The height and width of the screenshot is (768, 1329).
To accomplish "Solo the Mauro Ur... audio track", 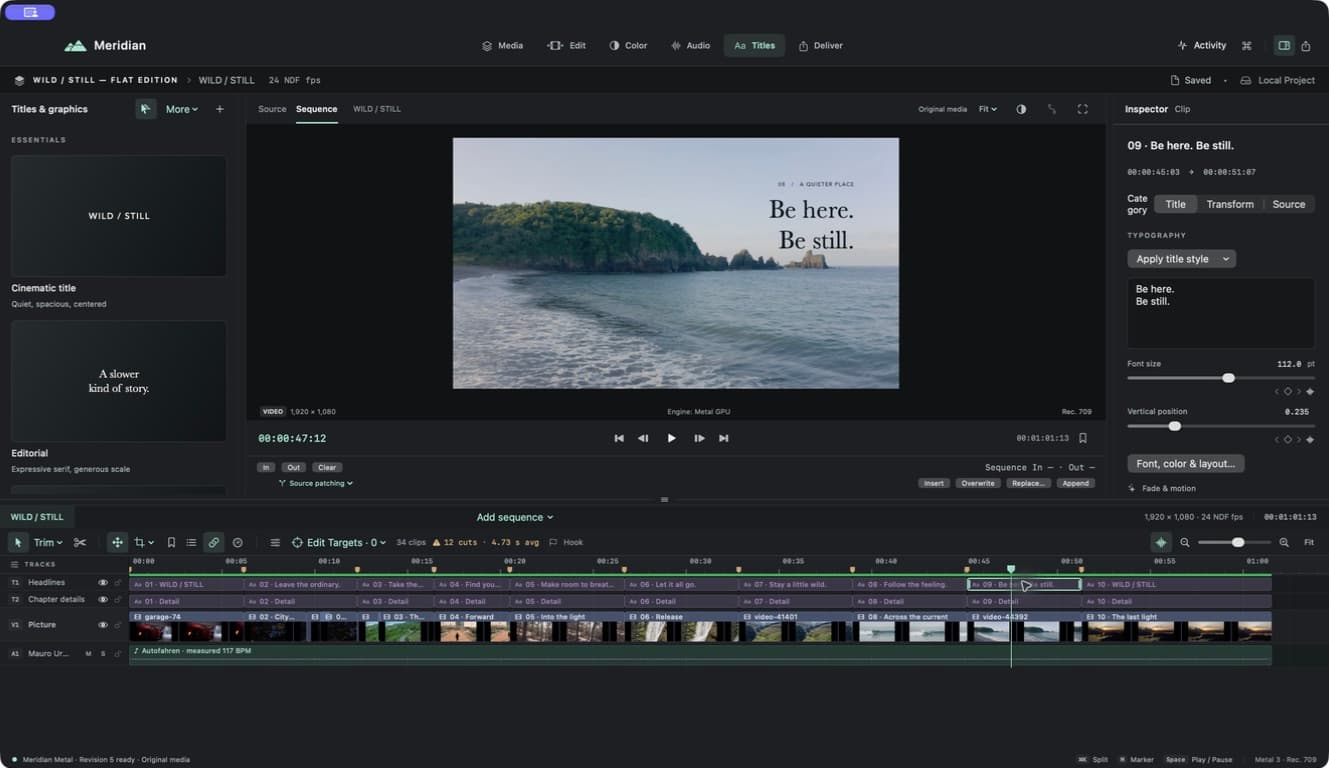I will [102, 653].
